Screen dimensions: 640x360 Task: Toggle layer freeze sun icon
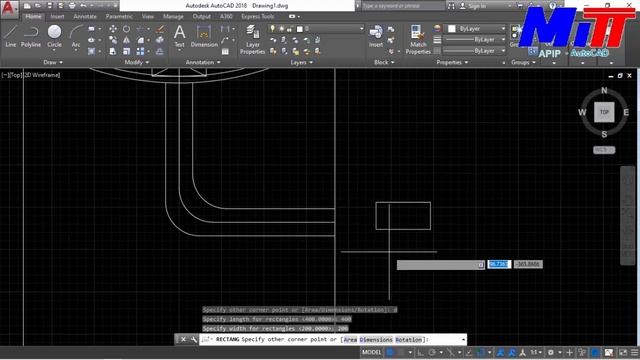click(281, 29)
